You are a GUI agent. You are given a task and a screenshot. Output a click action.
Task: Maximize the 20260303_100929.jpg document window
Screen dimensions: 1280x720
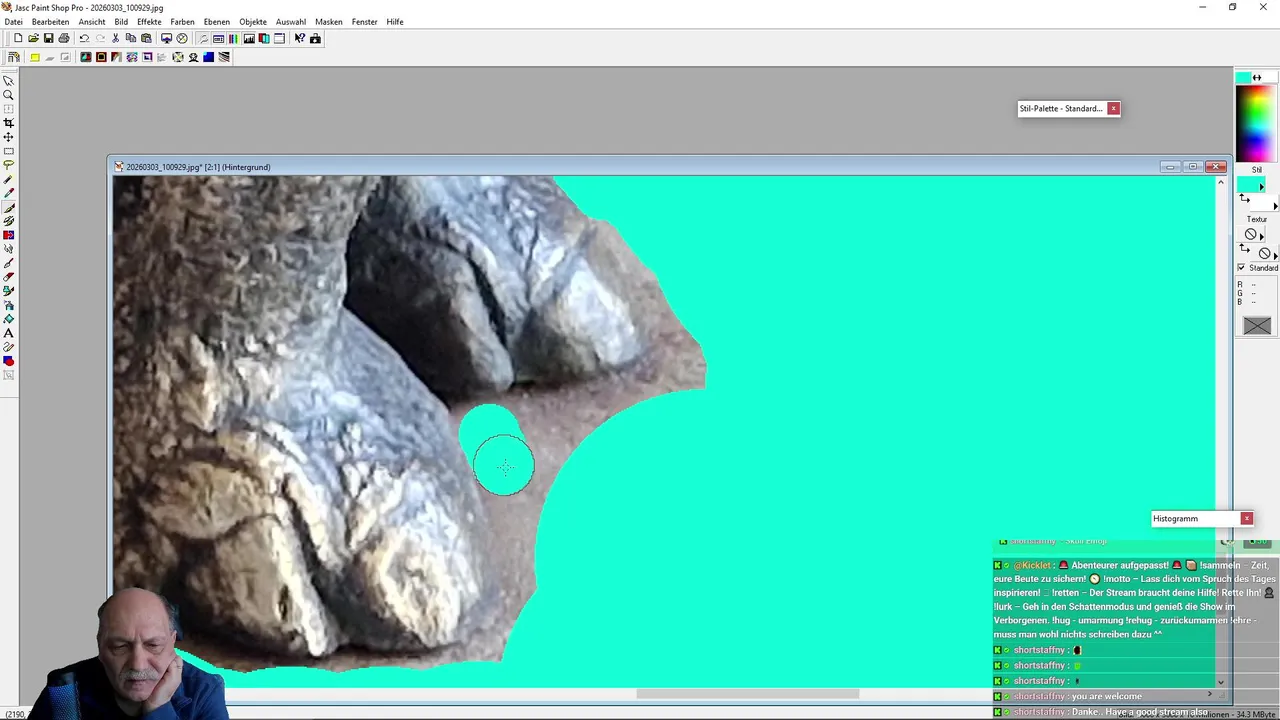(x=1193, y=167)
